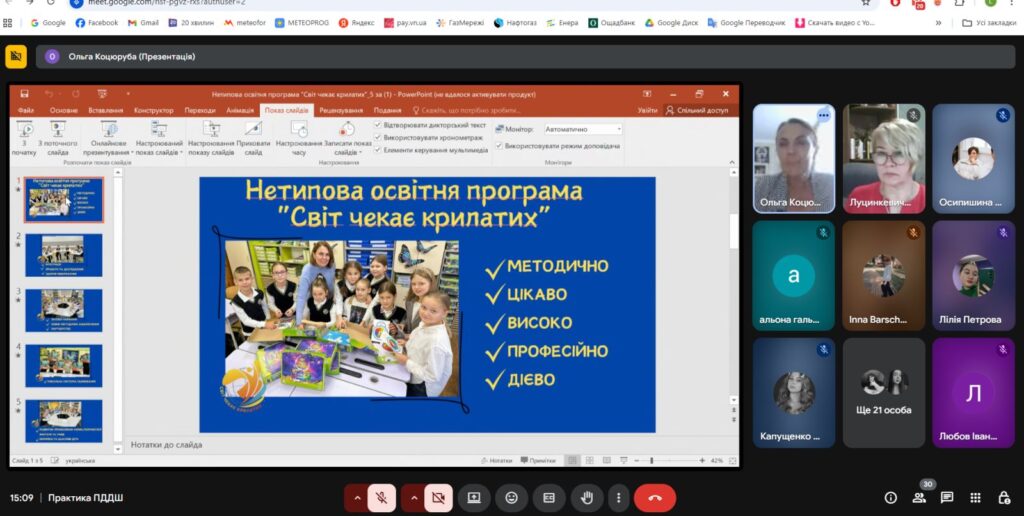Click the PowerPoint zoom slider handle

[651, 460]
